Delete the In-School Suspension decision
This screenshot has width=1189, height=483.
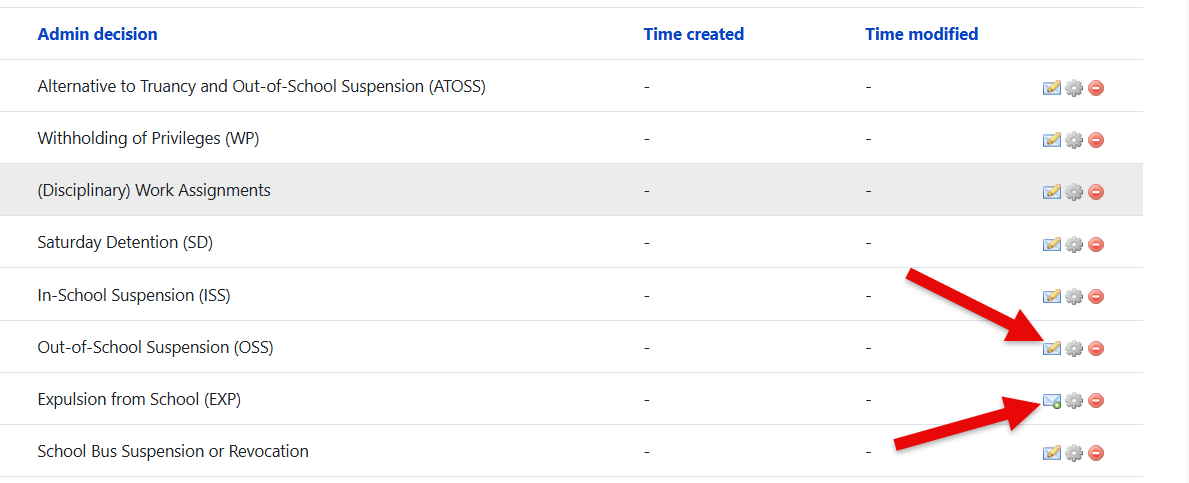(x=1096, y=296)
